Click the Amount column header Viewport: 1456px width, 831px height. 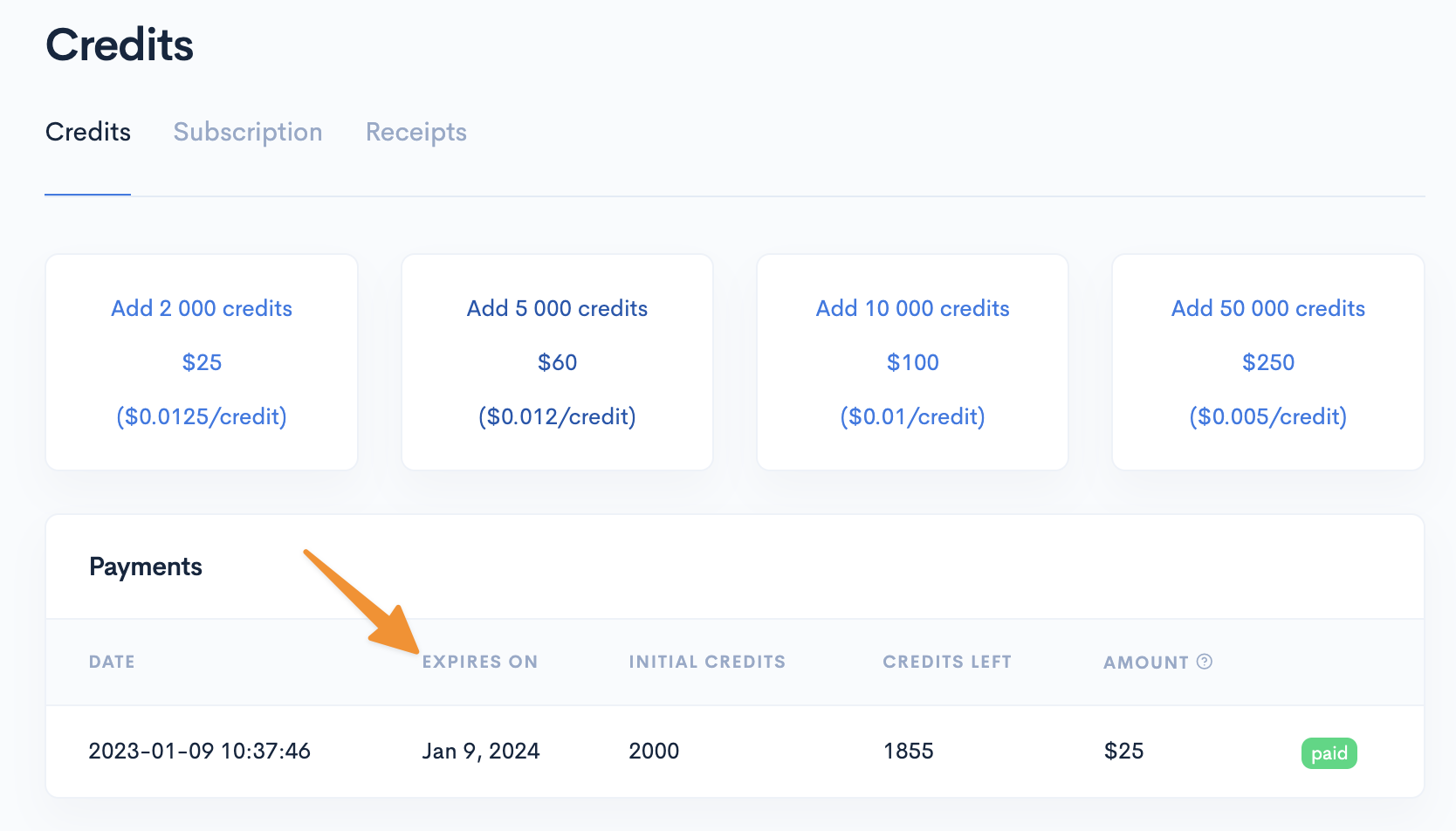1145,663
